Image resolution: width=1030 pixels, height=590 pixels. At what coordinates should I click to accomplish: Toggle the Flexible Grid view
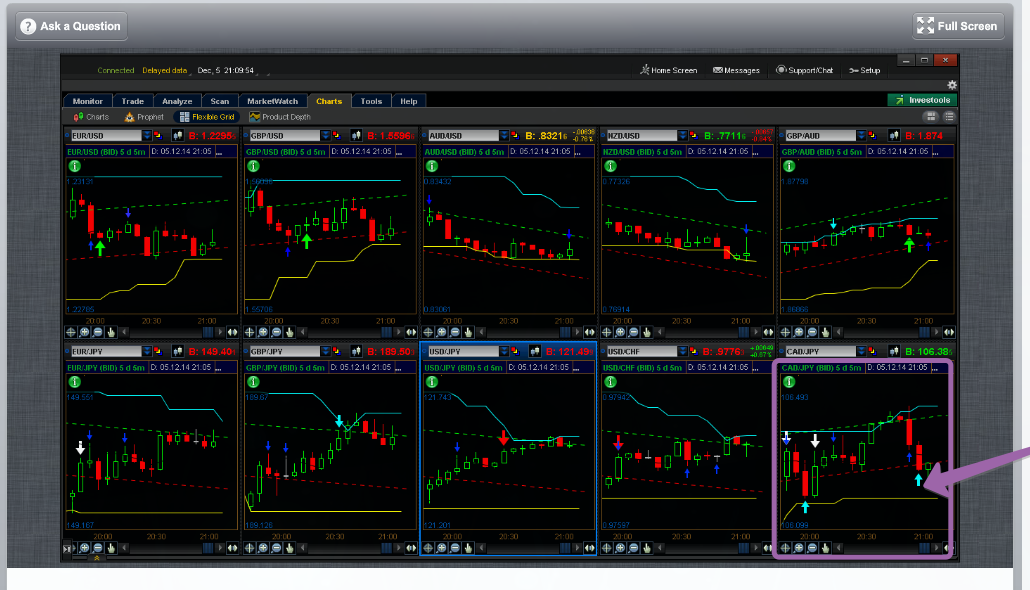(207, 117)
